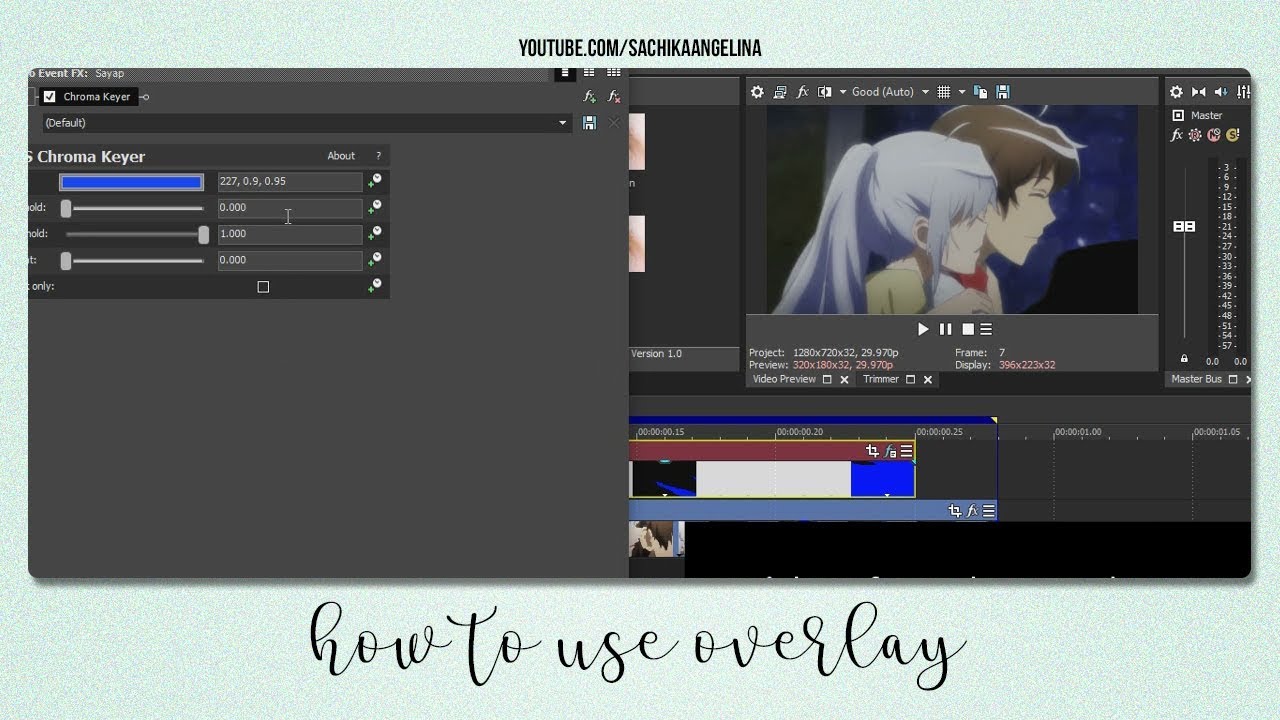Open Event FX on blue event
The image size is (1280, 720).
(x=972, y=511)
